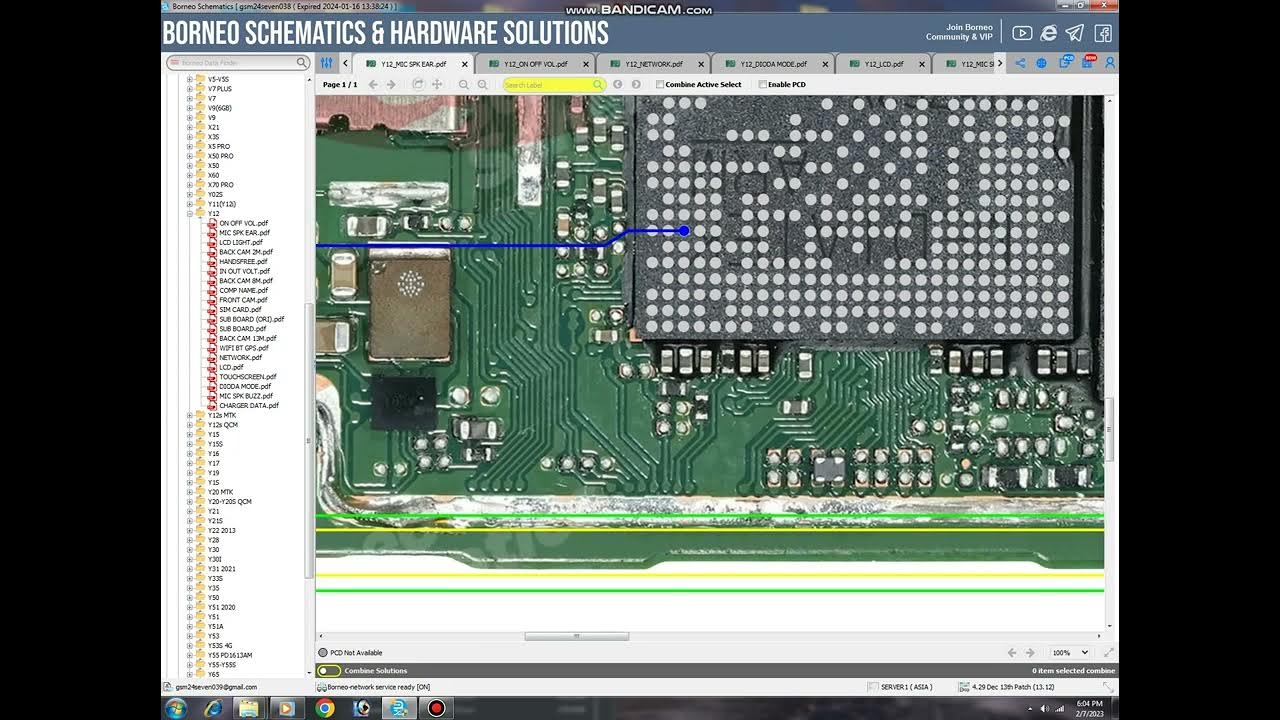Open CHARGER DATA.pdf in the tree
The height and width of the screenshot is (720, 1280).
(249, 406)
